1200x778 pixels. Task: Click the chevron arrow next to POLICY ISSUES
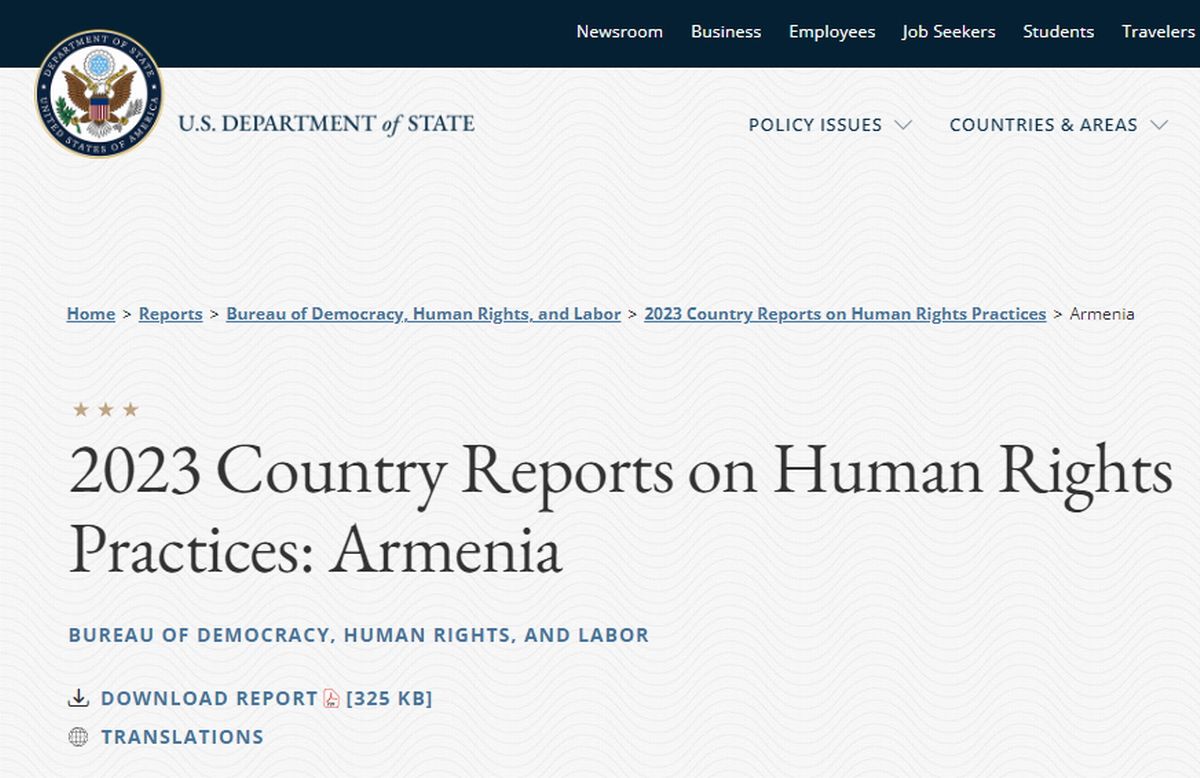point(904,125)
